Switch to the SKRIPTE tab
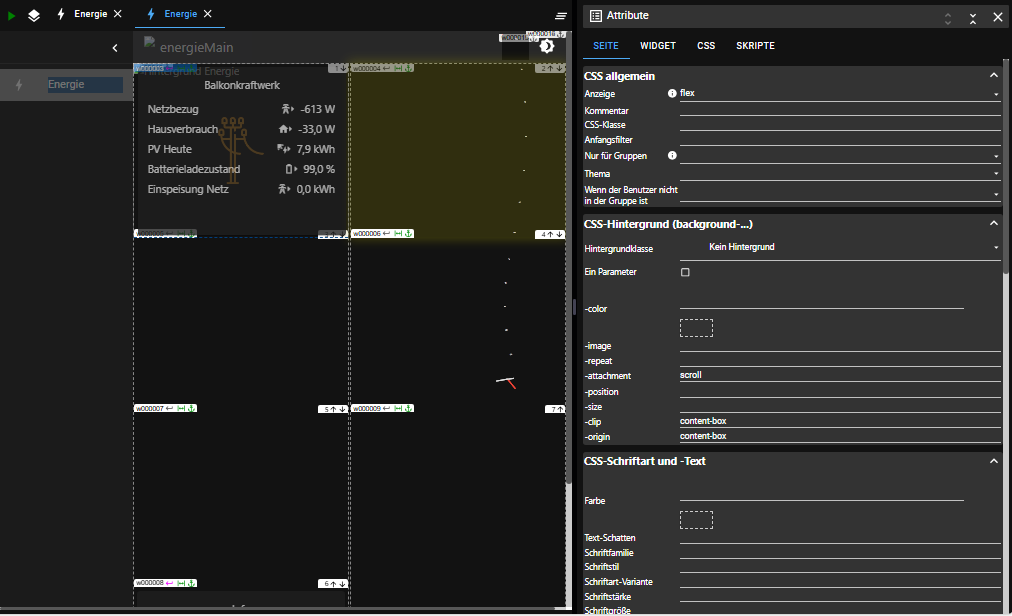The image size is (1012, 616). click(755, 46)
